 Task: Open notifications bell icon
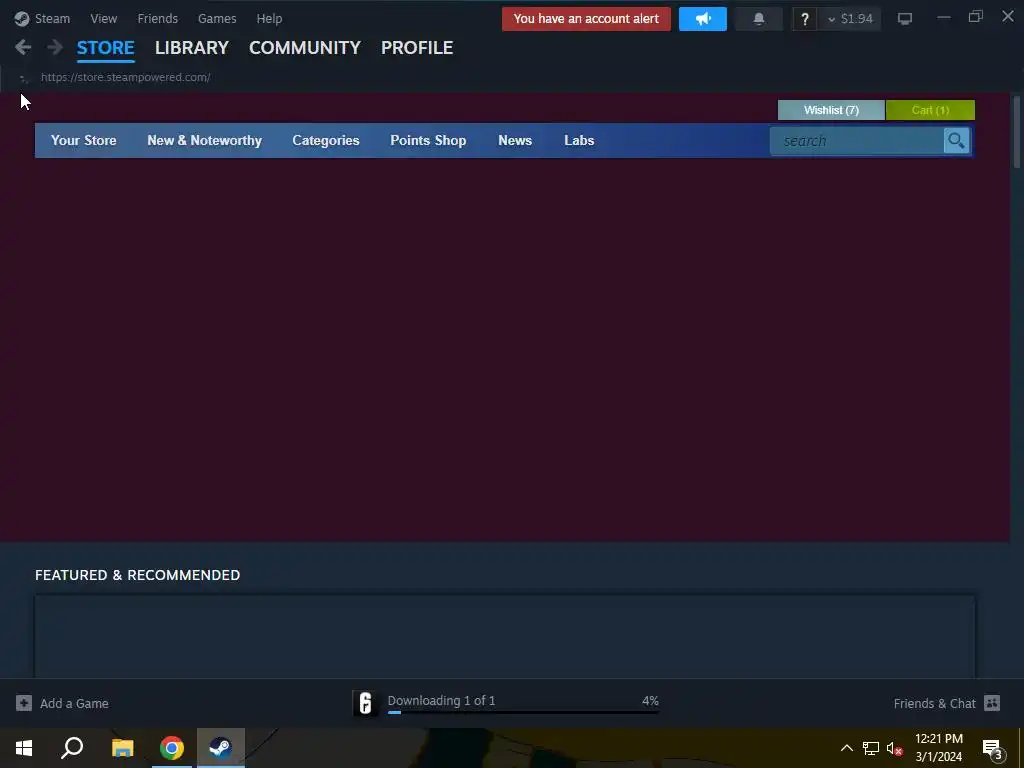pyautogui.click(x=758, y=19)
